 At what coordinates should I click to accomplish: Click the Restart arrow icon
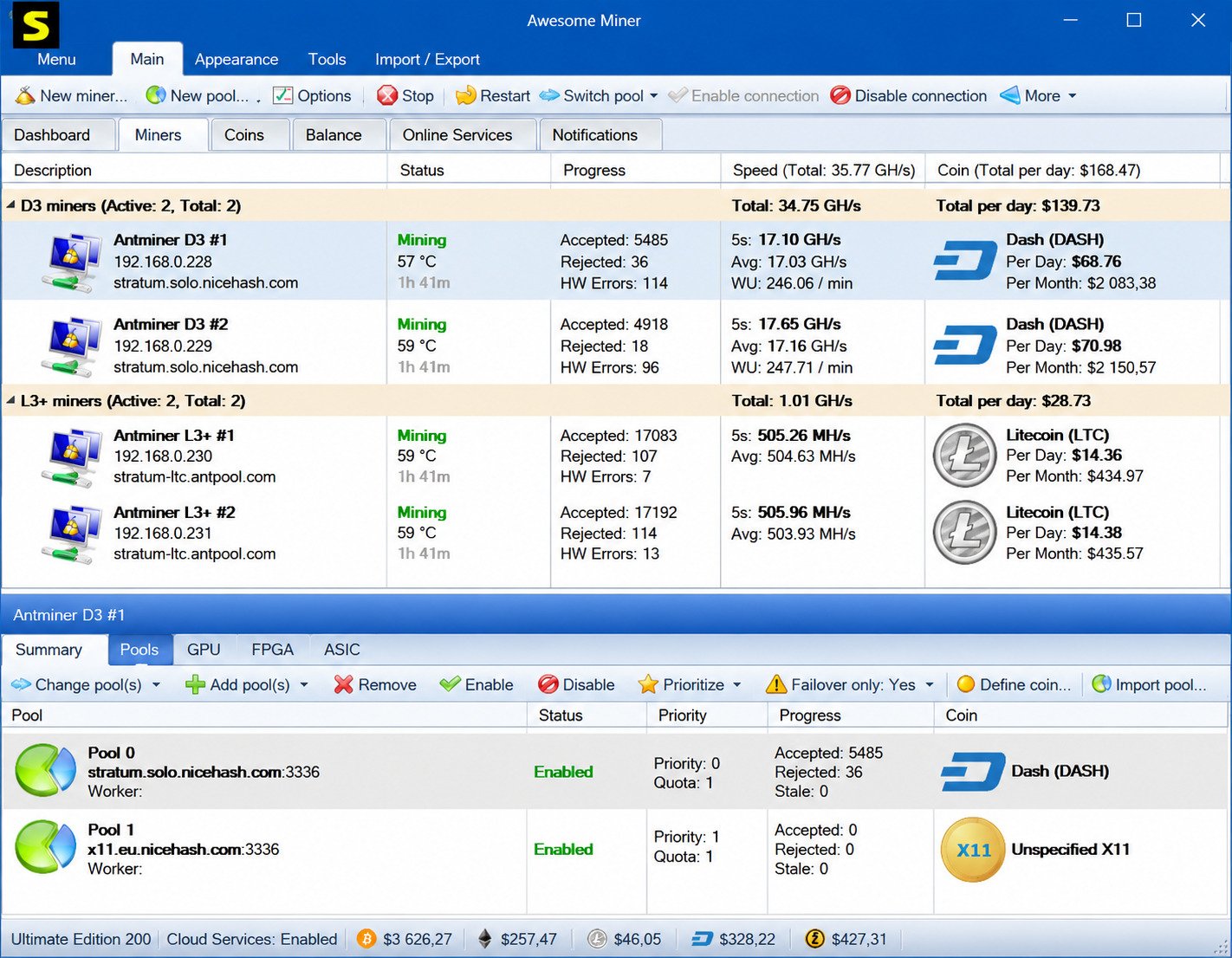(x=465, y=95)
